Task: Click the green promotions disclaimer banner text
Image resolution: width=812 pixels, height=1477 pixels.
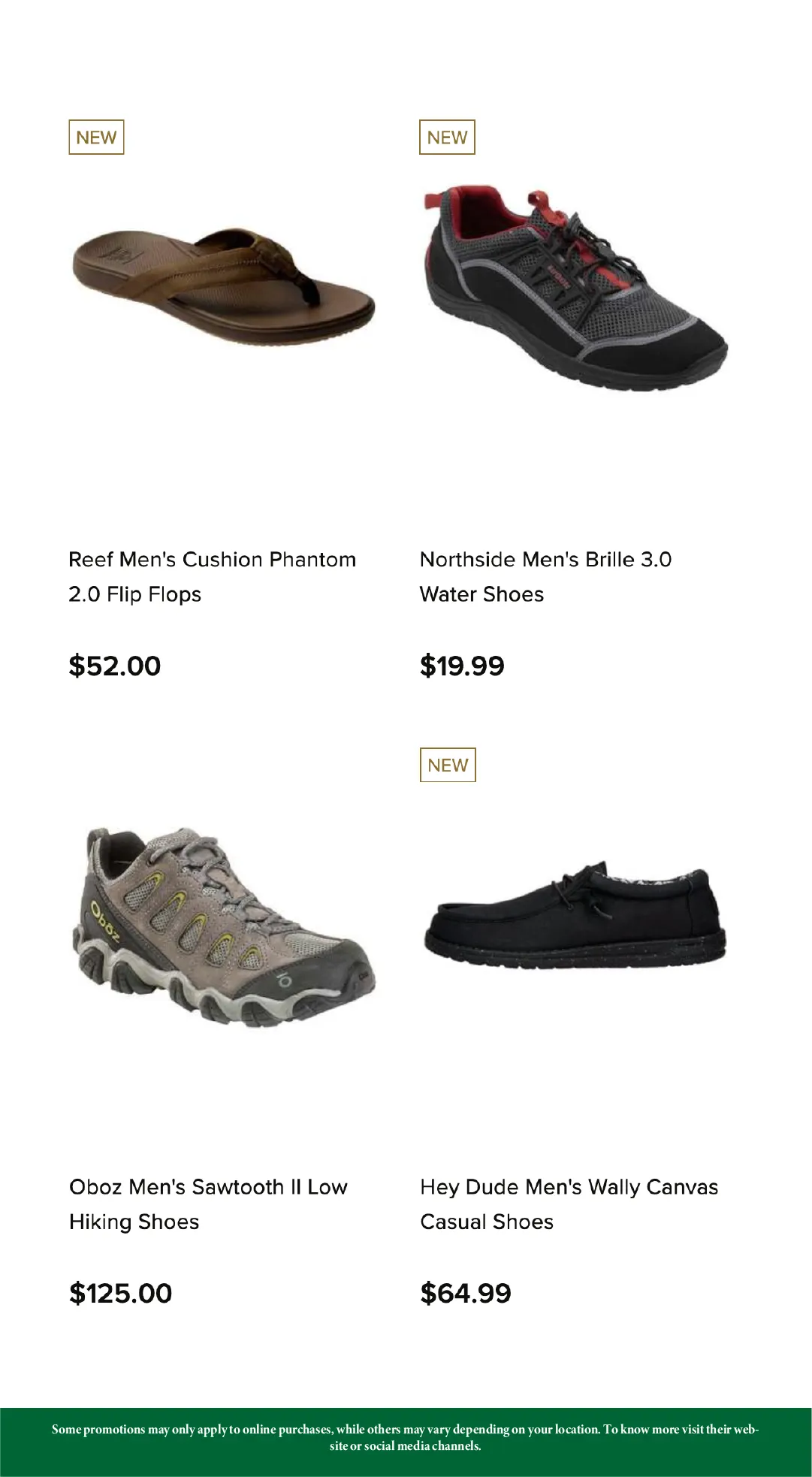Action: coord(406,1437)
